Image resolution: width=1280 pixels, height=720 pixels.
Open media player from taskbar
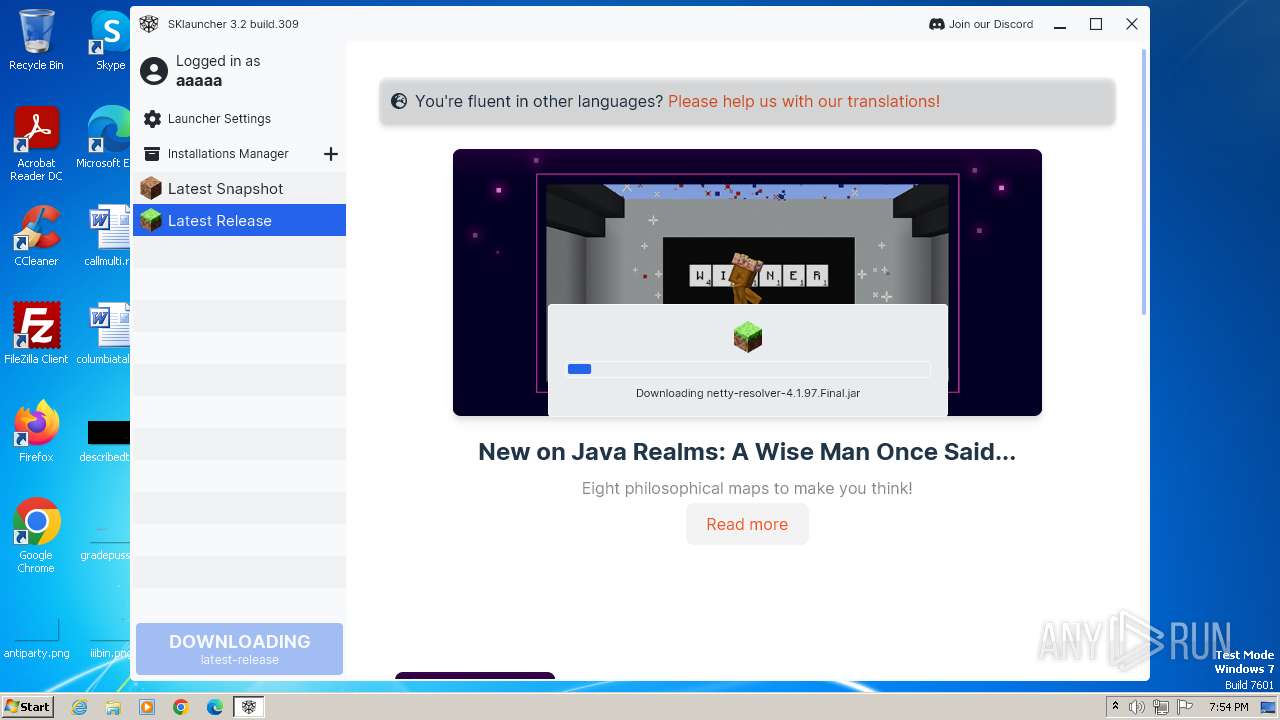tap(147, 707)
